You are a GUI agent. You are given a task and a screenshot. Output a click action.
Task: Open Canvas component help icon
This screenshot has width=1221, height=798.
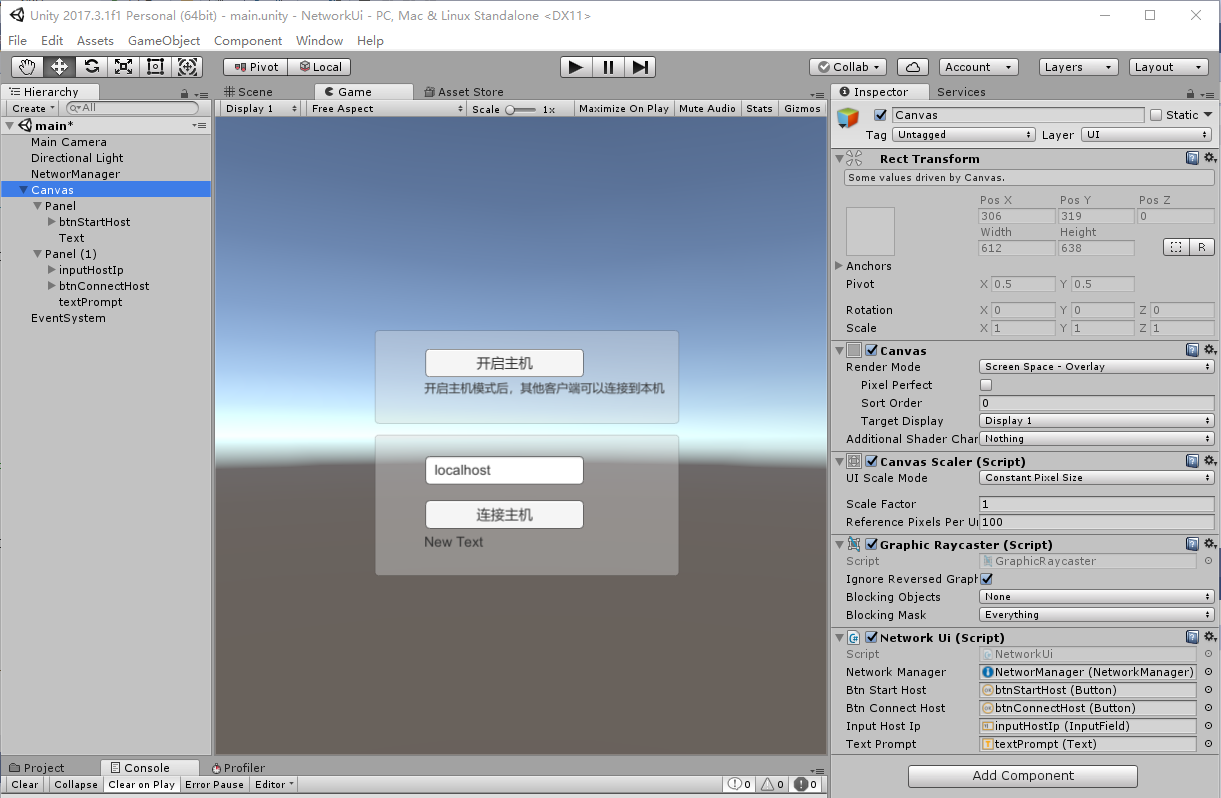pos(1192,350)
